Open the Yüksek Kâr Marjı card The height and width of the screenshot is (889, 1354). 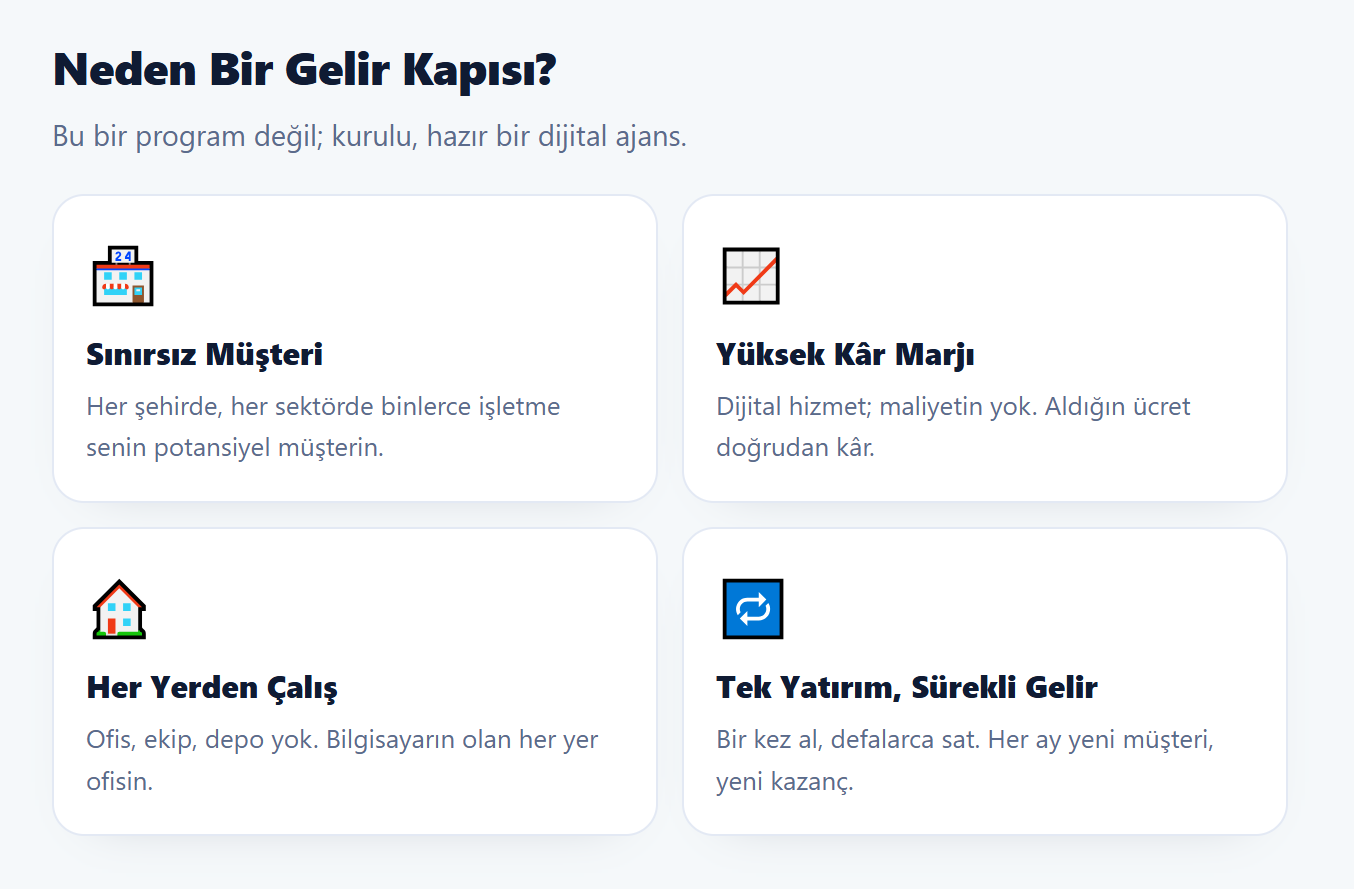point(985,348)
